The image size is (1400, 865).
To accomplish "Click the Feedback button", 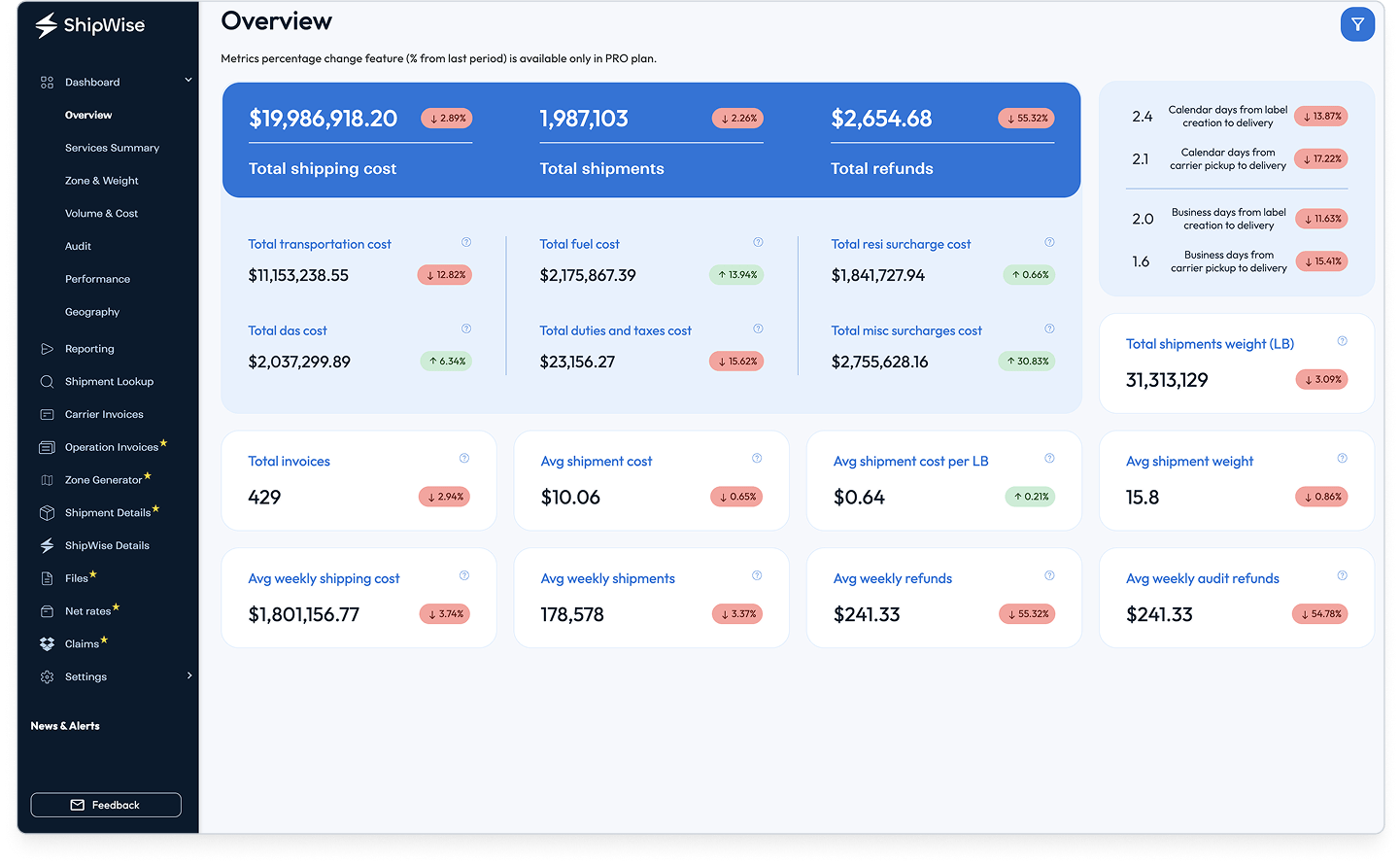I will [x=106, y=806].
